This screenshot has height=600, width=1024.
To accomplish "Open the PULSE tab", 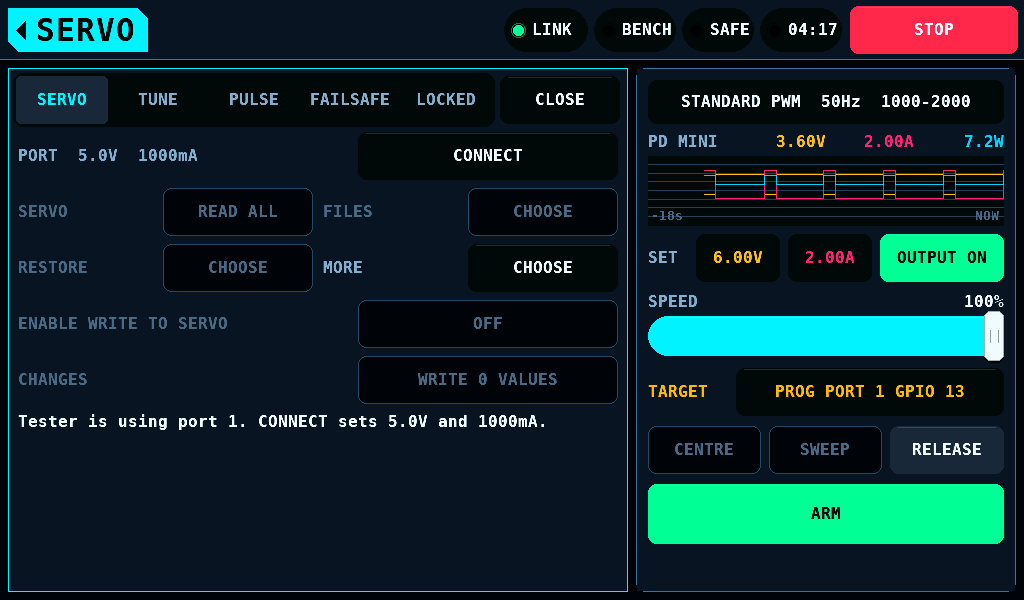I will pyautogui.click(x=253, y=100).
